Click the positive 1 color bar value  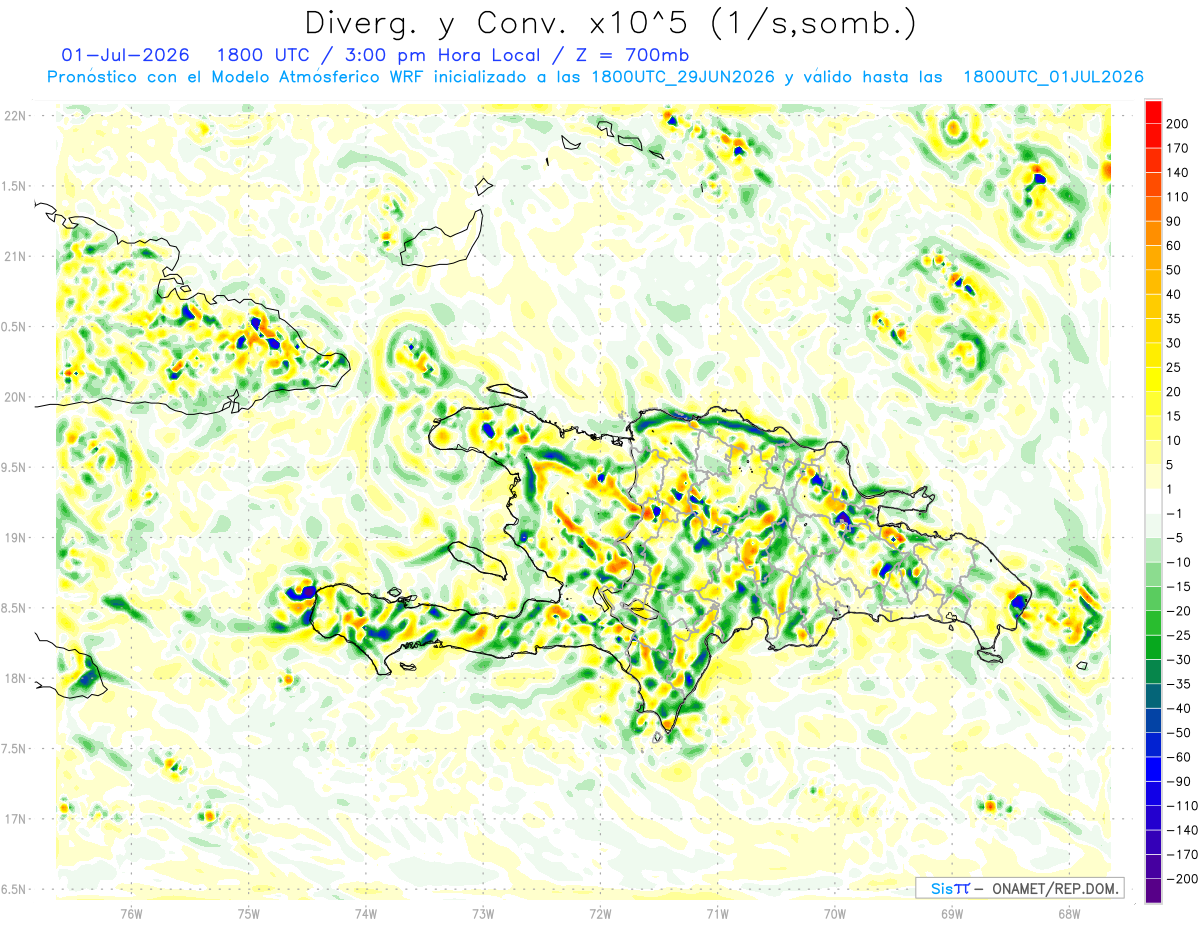pos(1170,489)
